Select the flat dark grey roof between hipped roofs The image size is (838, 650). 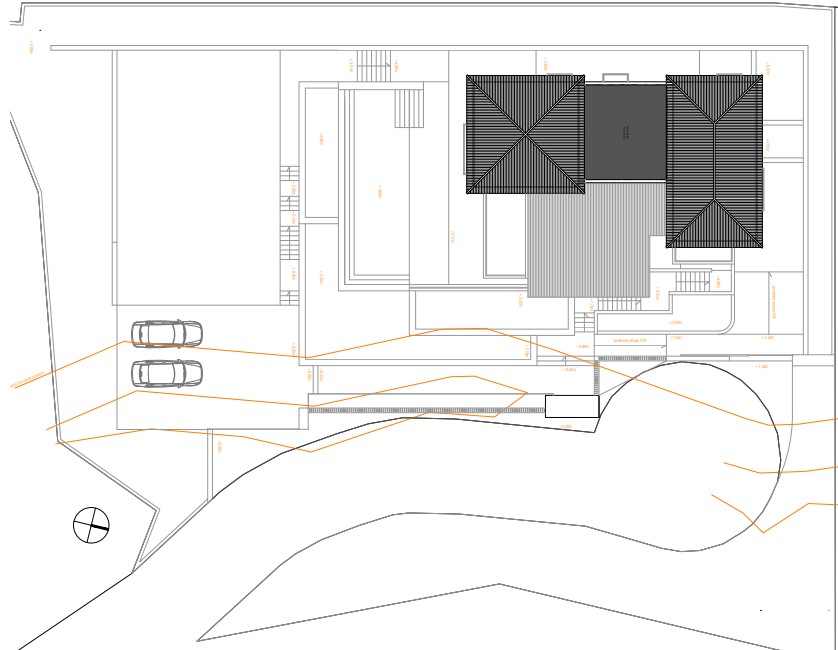pyautogui.click(x=626, y=132)
